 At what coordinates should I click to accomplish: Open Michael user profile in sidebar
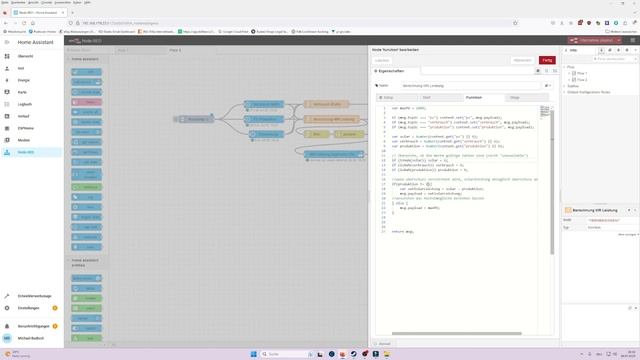tap(31, 338)
